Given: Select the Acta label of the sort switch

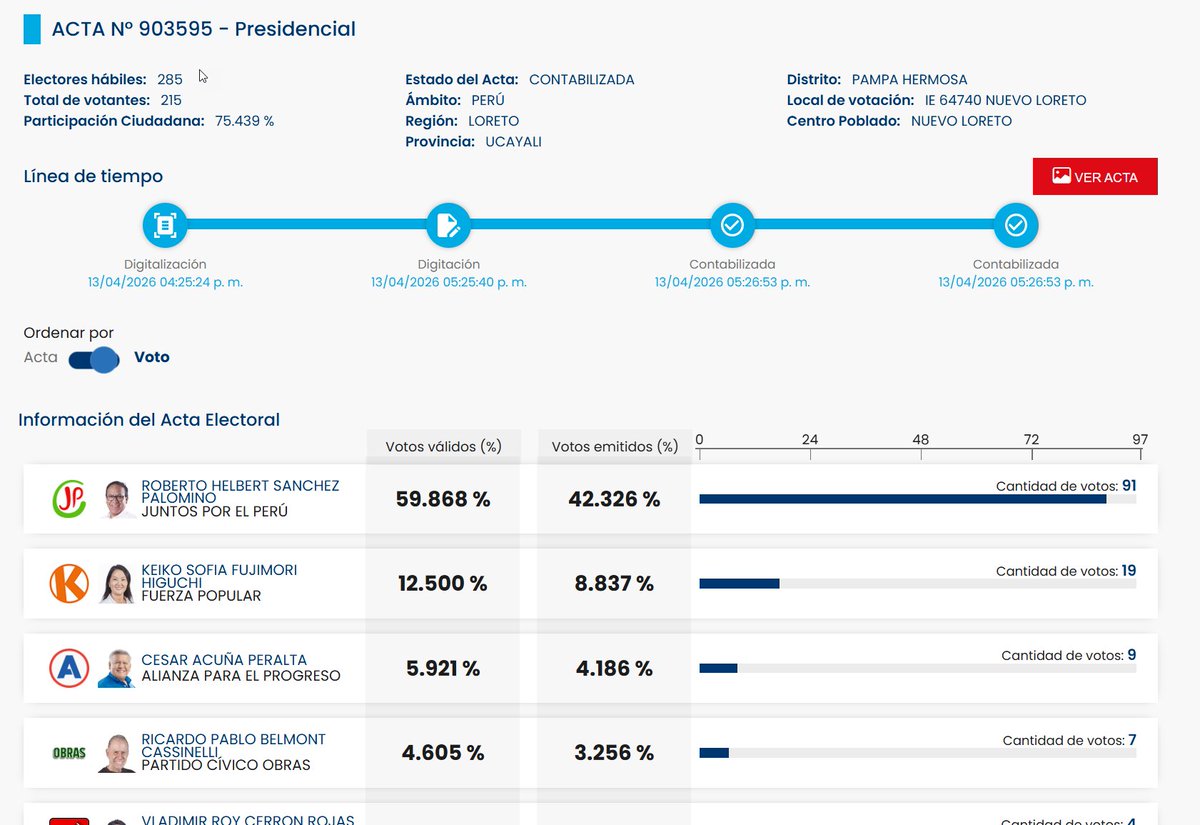Looking at the screenshot, I should click(41, 357).
